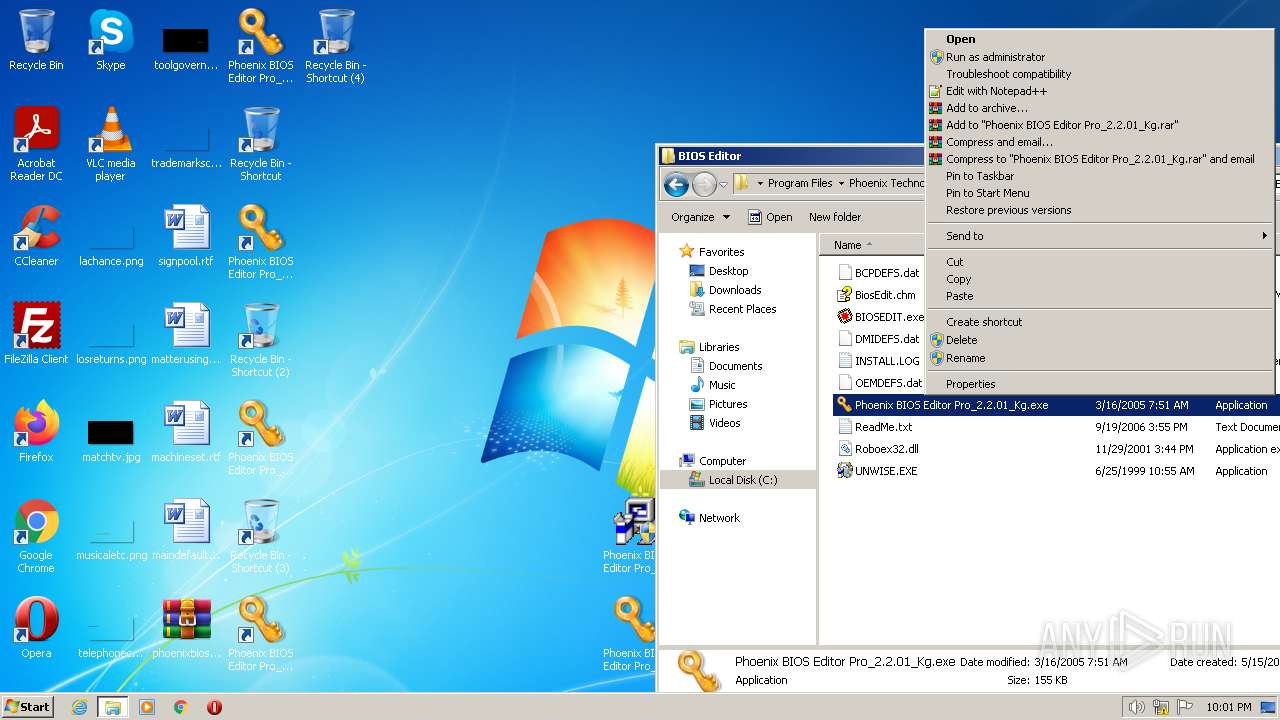Open the Recycle Bin desktop icon

36,40
